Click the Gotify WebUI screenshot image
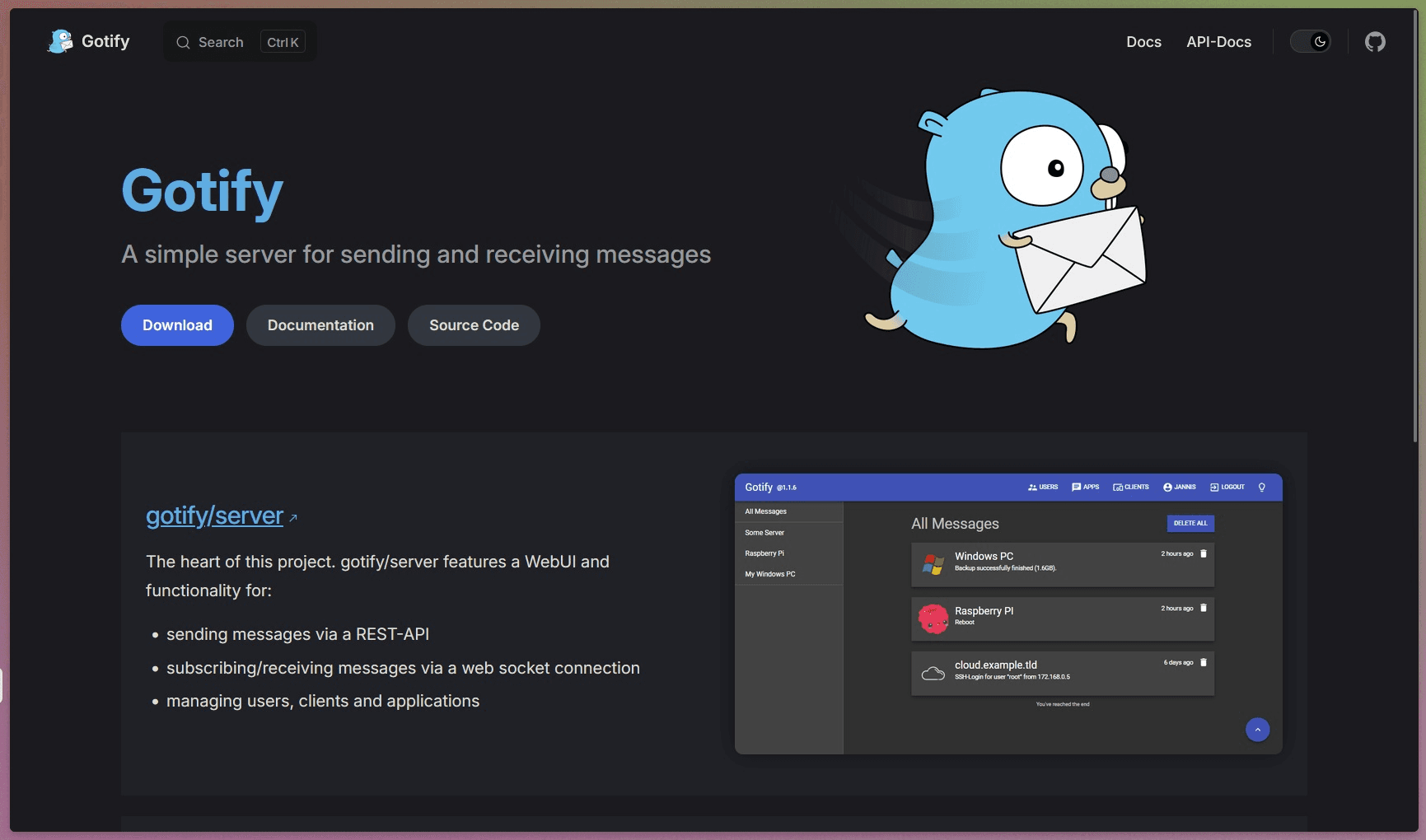This screenshot has height=840, width=1426. click(x=1008, y=614)
